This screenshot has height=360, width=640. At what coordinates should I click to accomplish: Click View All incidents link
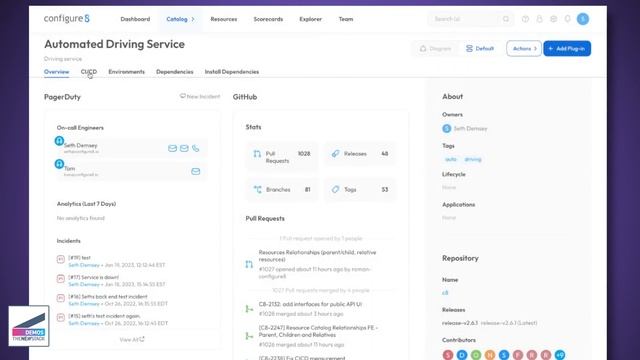pyautogui.click(x=132, y=340)
